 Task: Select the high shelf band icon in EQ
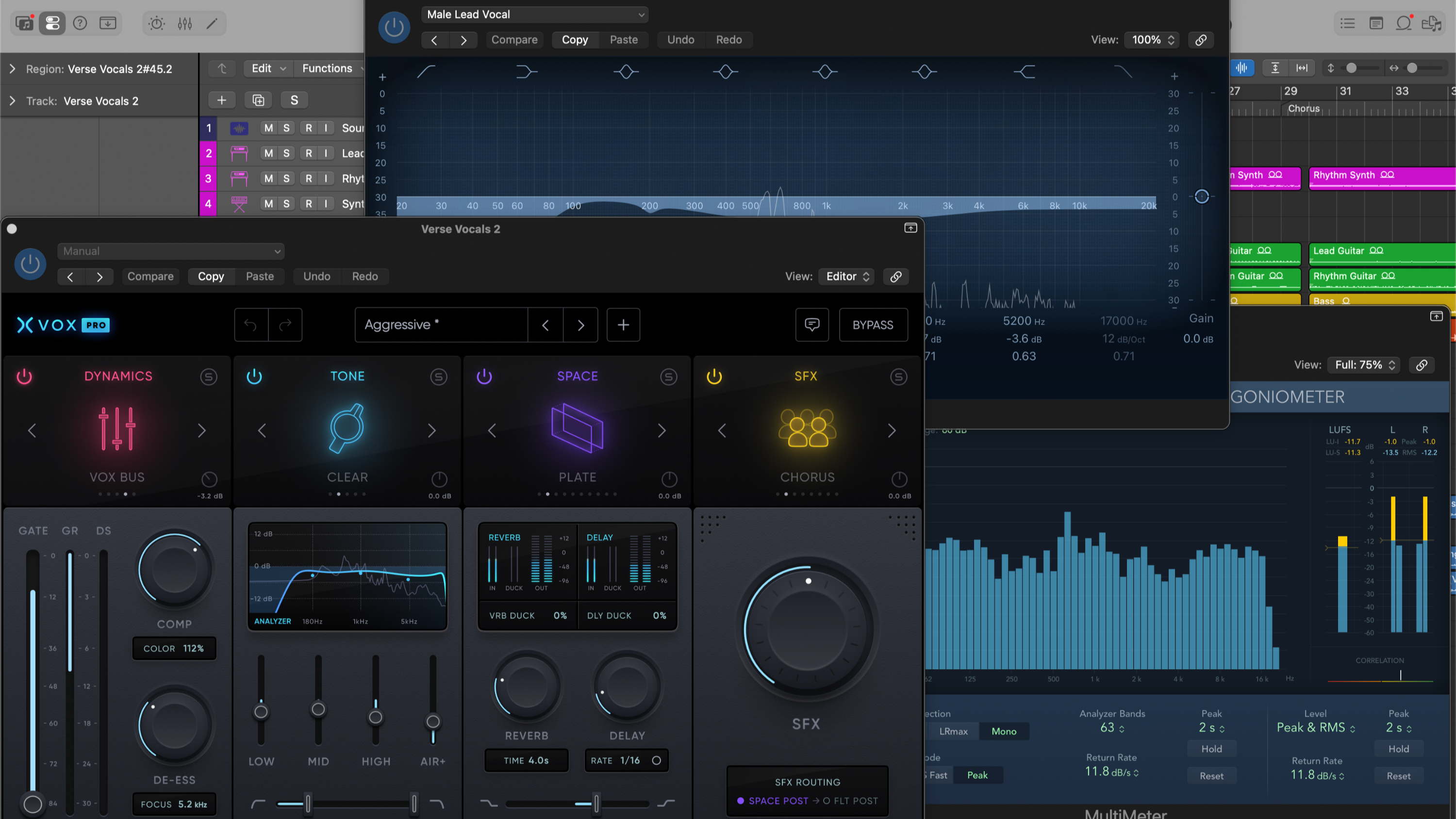tap(1024, 72)
